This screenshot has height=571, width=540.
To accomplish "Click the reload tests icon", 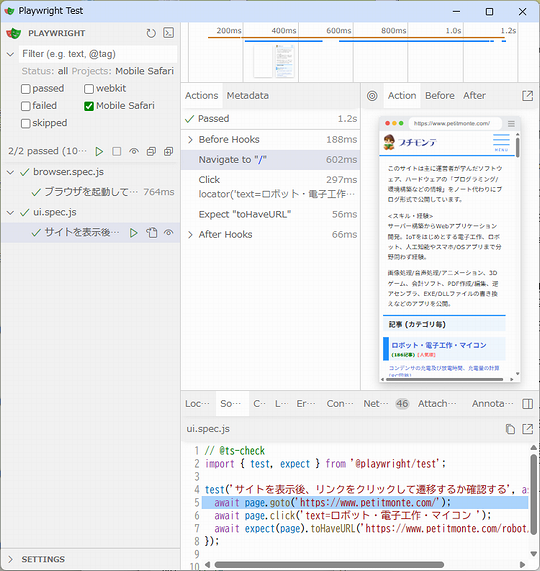I will [151, 33].
